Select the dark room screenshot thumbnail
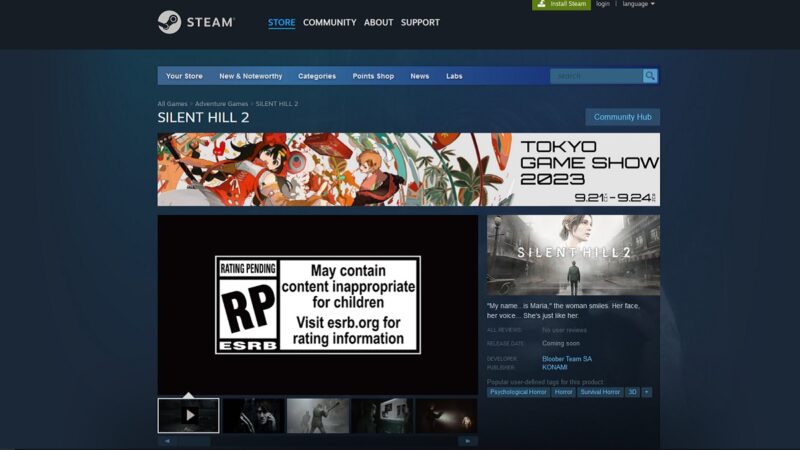The width and height of the screenshot is (800, 450). coord(382,416)
